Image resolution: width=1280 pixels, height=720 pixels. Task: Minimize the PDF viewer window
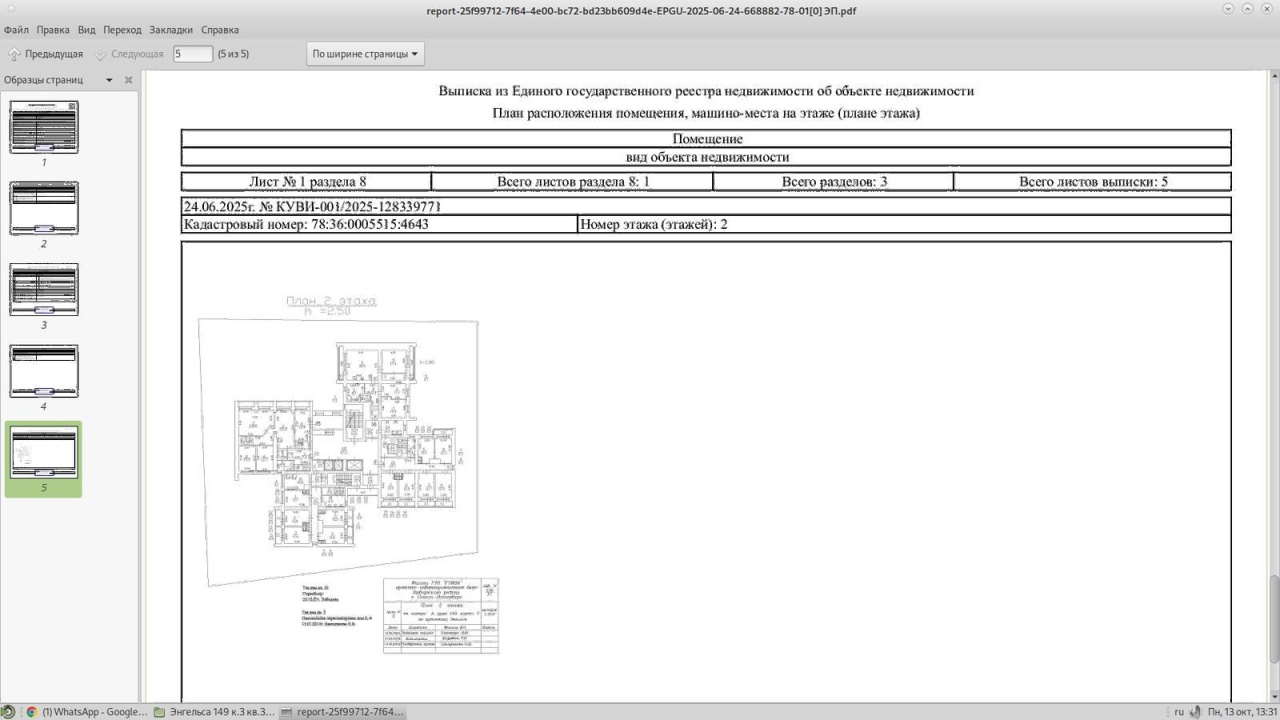(1228, 9)
